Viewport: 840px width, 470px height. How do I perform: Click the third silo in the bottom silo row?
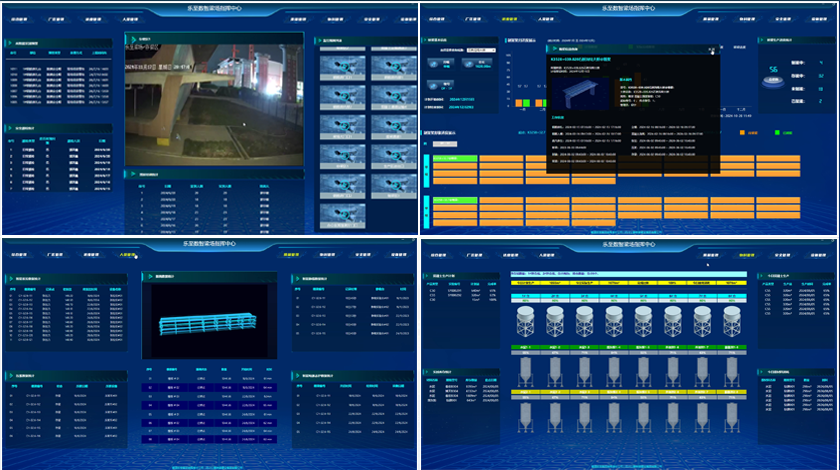point(584,417)
